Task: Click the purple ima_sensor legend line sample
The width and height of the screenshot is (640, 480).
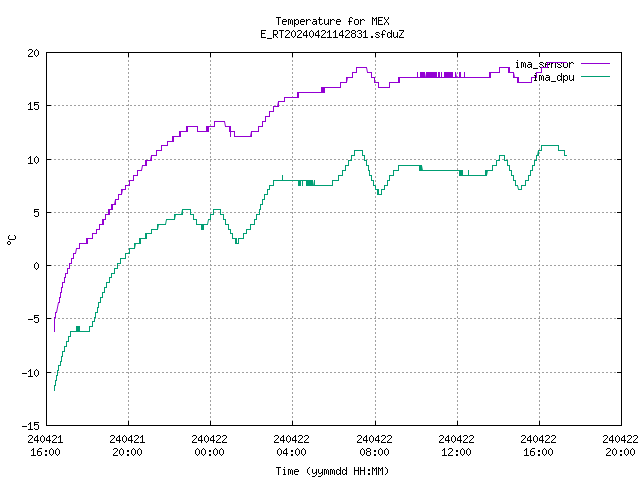Action: point(595,64)
